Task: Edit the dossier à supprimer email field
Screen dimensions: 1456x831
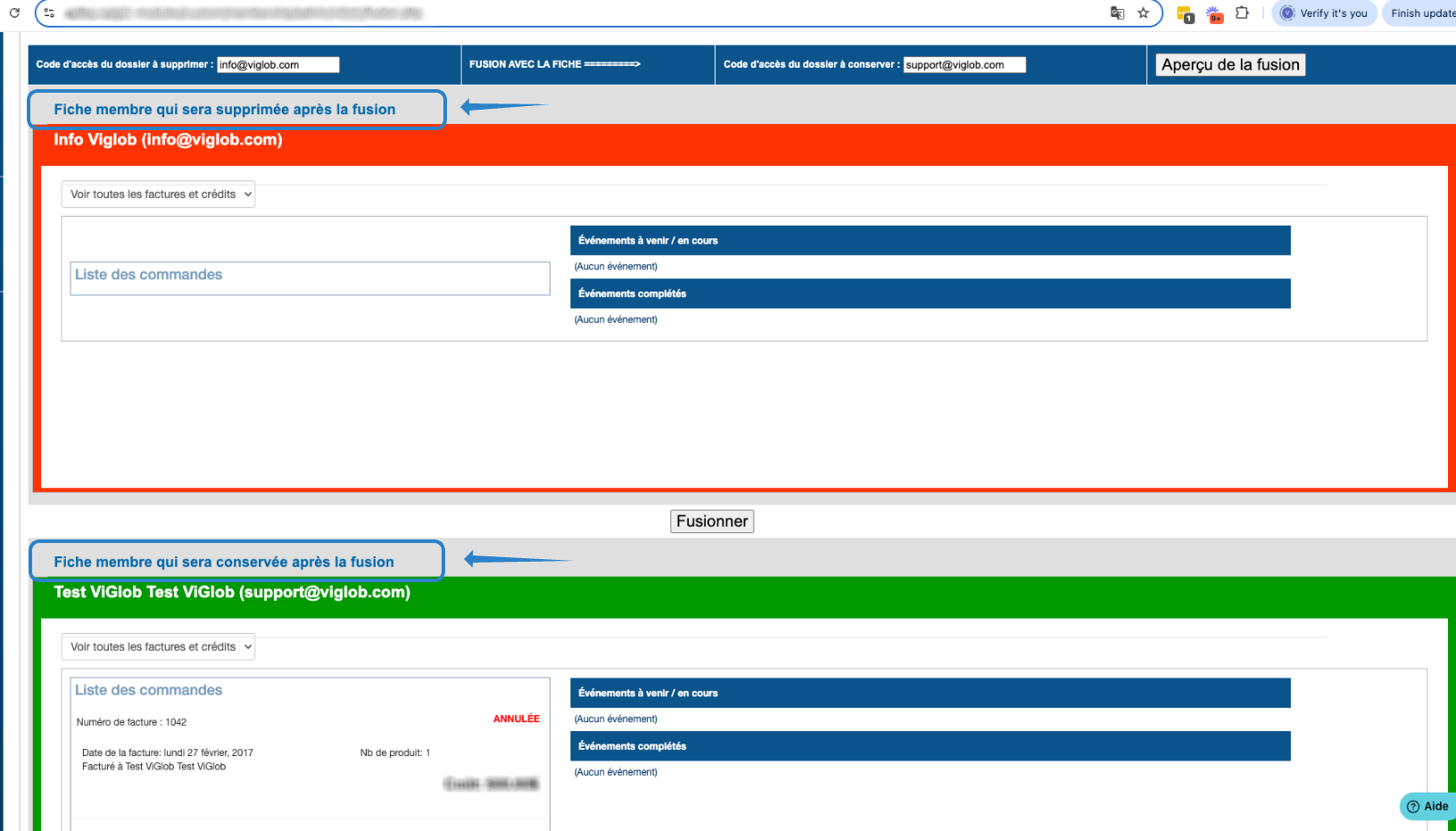Action: (x=278, y=65)
